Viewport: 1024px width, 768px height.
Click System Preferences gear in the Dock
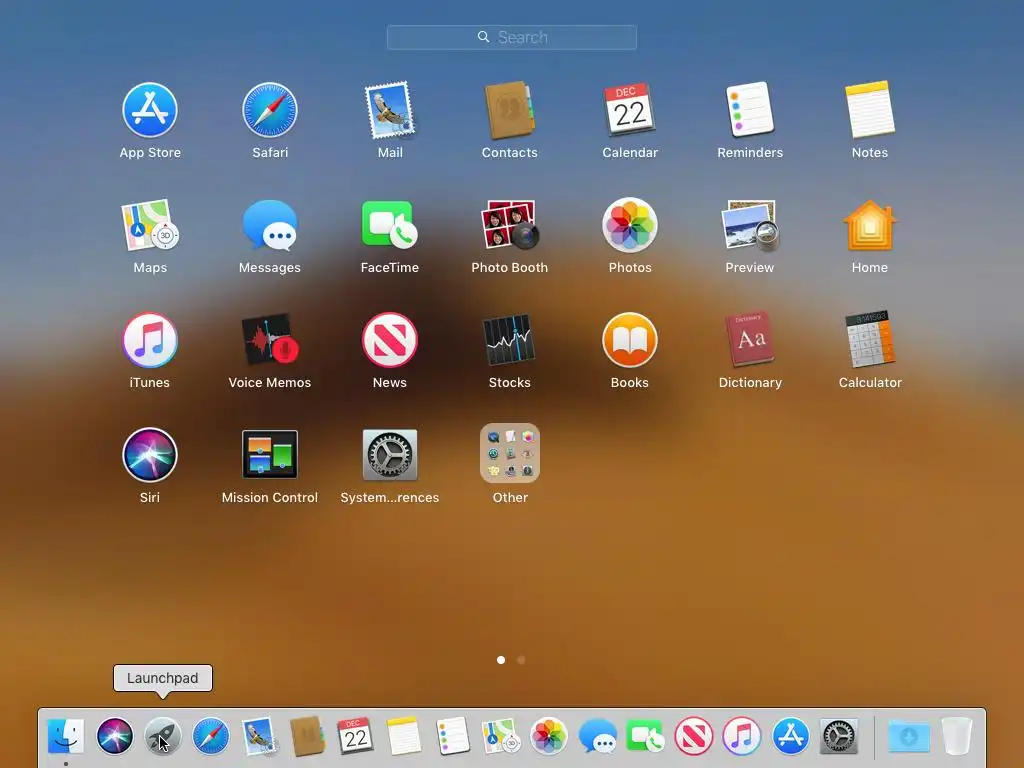click(x=839, y=736)
